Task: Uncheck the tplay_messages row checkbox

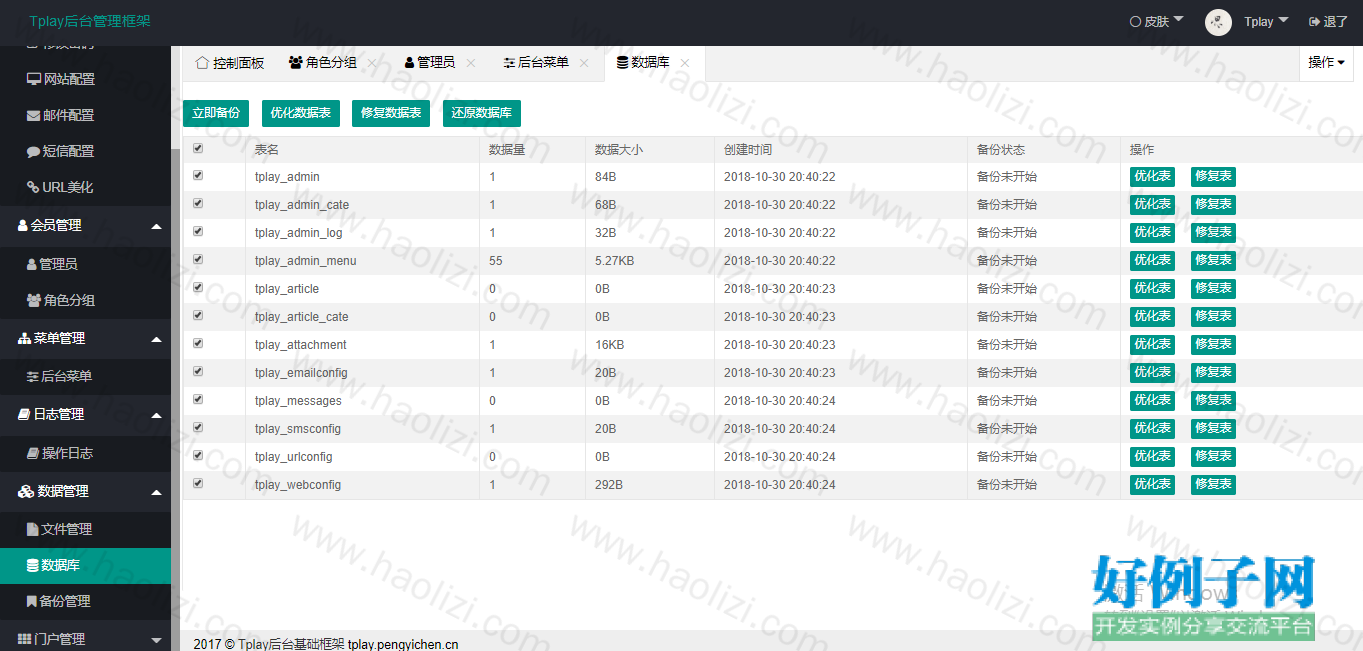Action: pyautogui.click(x=198, y=399)
